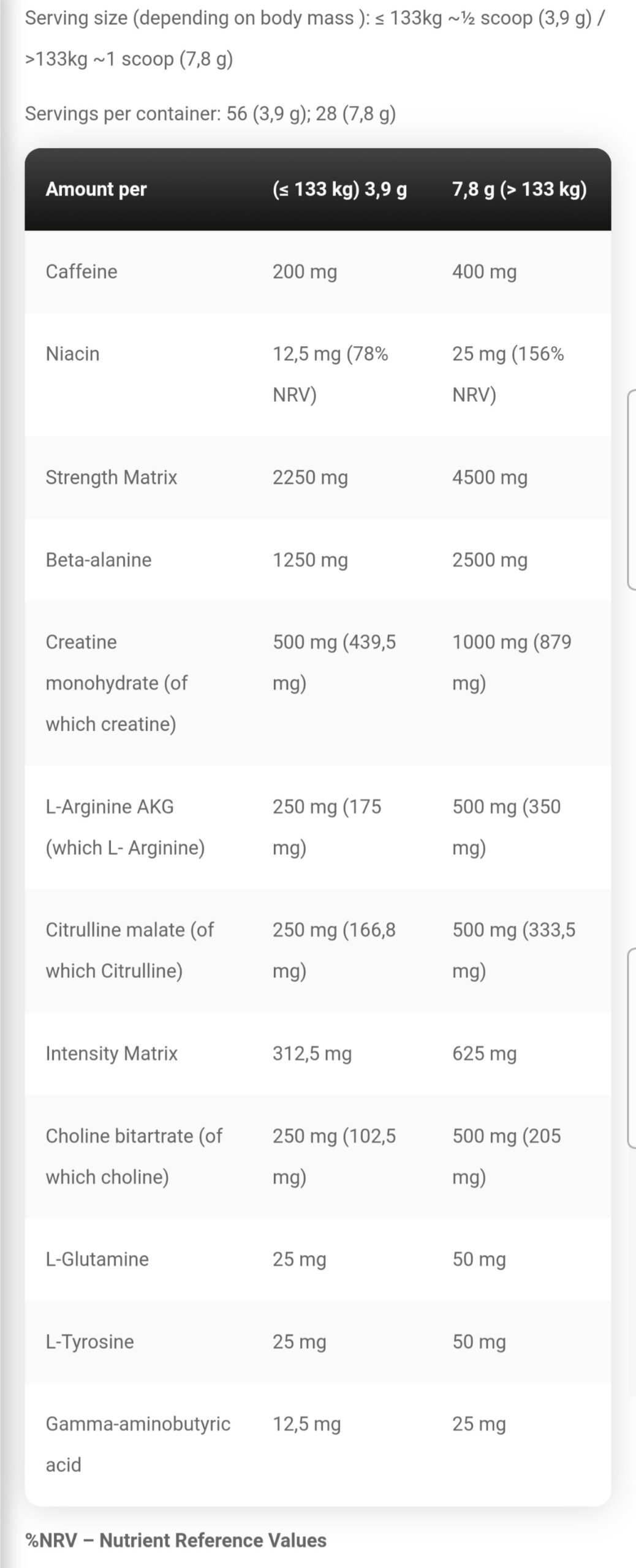Click the Creatine monohydrate row label
The width and height of the screenshot is (636, 1568).
[x=116, y=683]
